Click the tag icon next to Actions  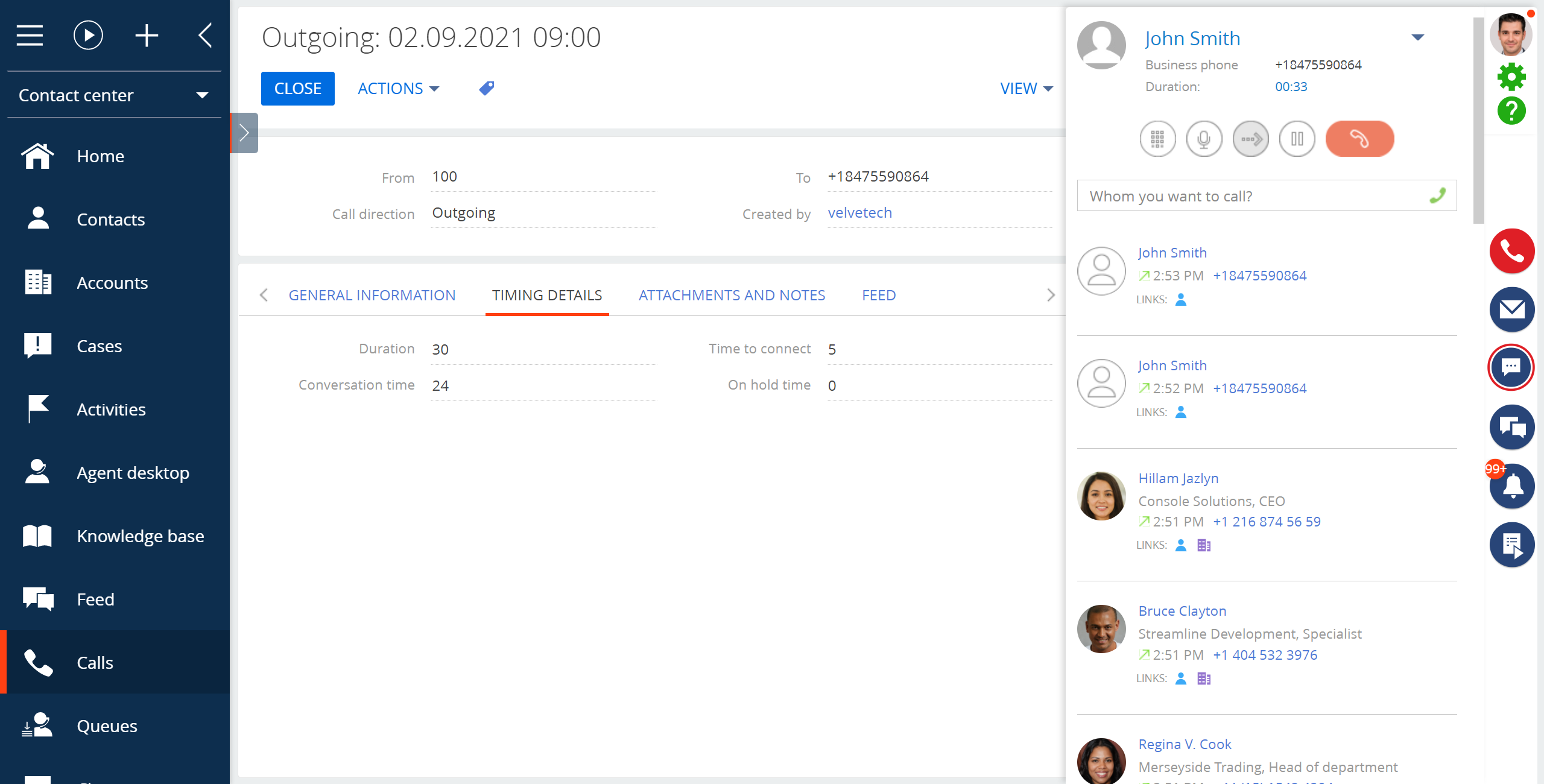(x=487, y=89)
